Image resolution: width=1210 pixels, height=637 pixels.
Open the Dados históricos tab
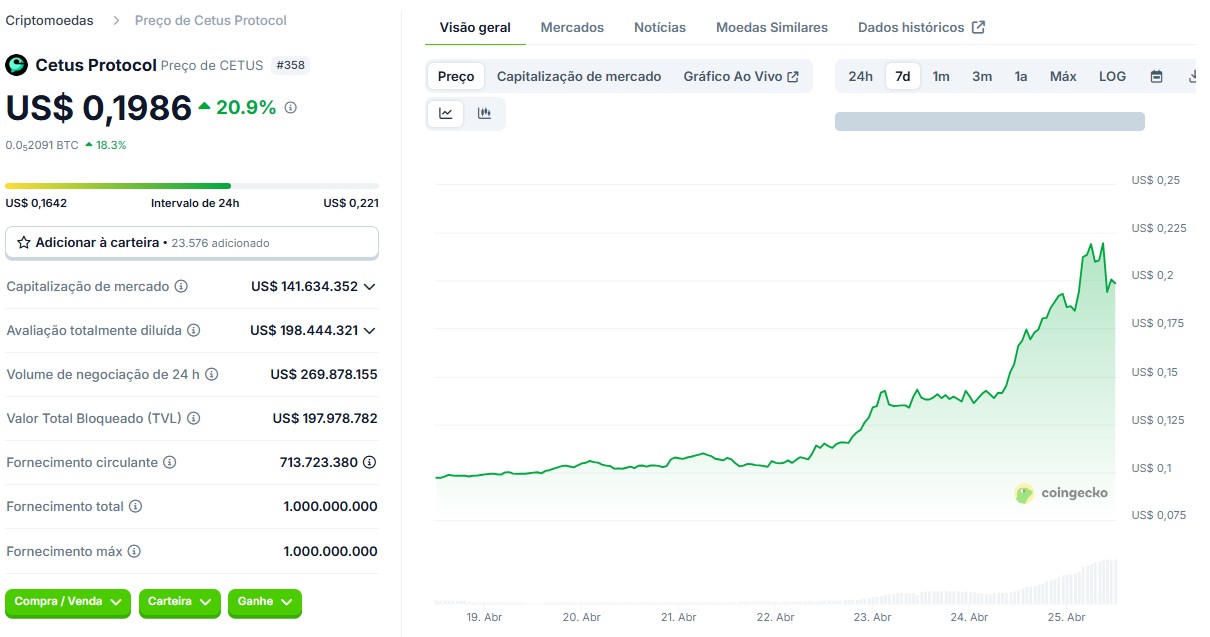(x=921, y=27)
